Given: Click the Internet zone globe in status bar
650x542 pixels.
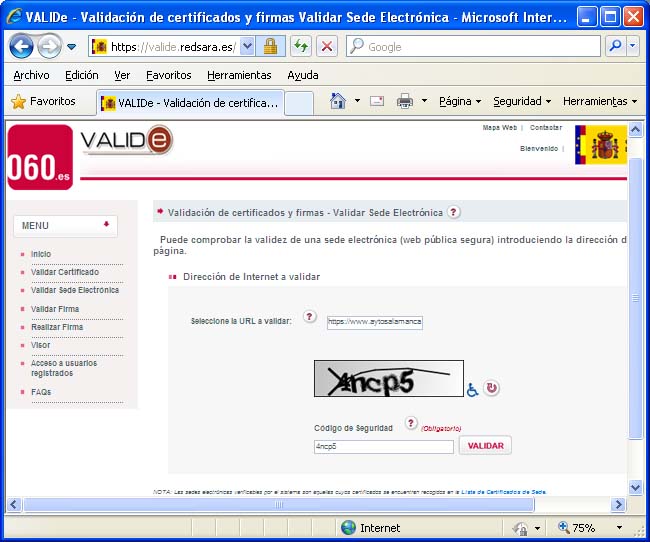Looking at the screenshot, I should 348,527.
